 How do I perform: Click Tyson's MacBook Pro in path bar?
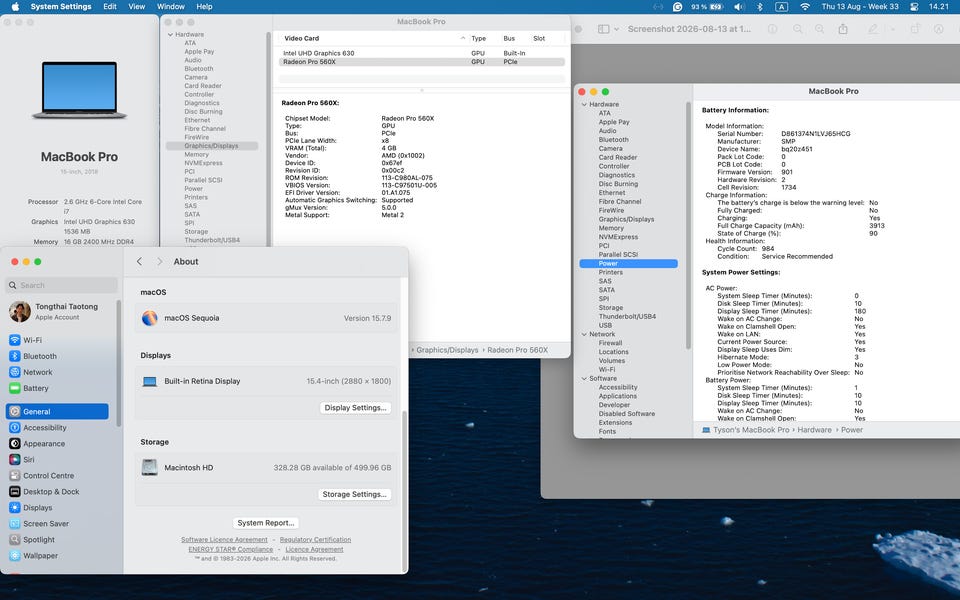[x=751, y=430]
